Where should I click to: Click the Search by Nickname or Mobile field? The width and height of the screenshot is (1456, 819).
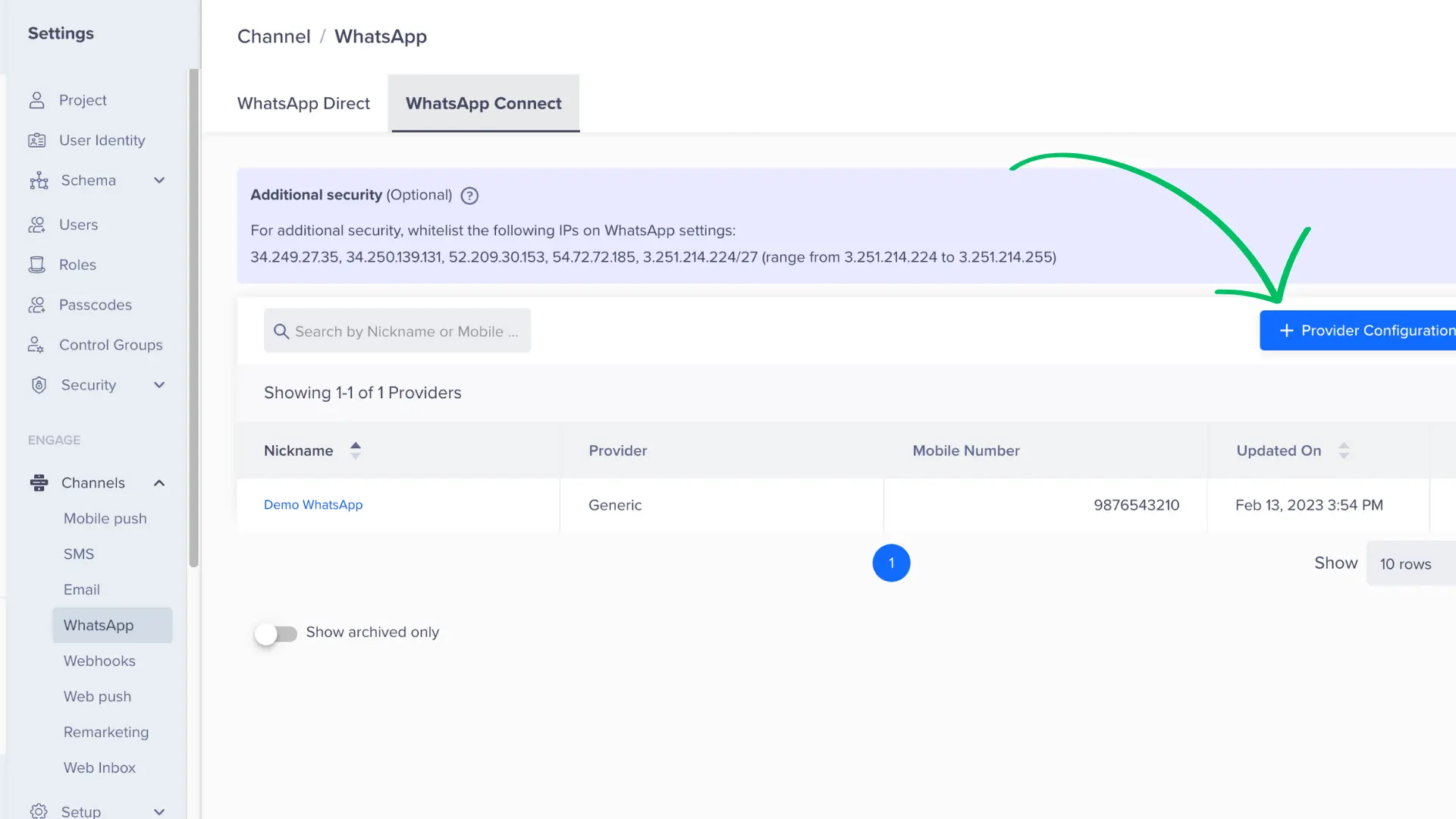coord(406,331)
